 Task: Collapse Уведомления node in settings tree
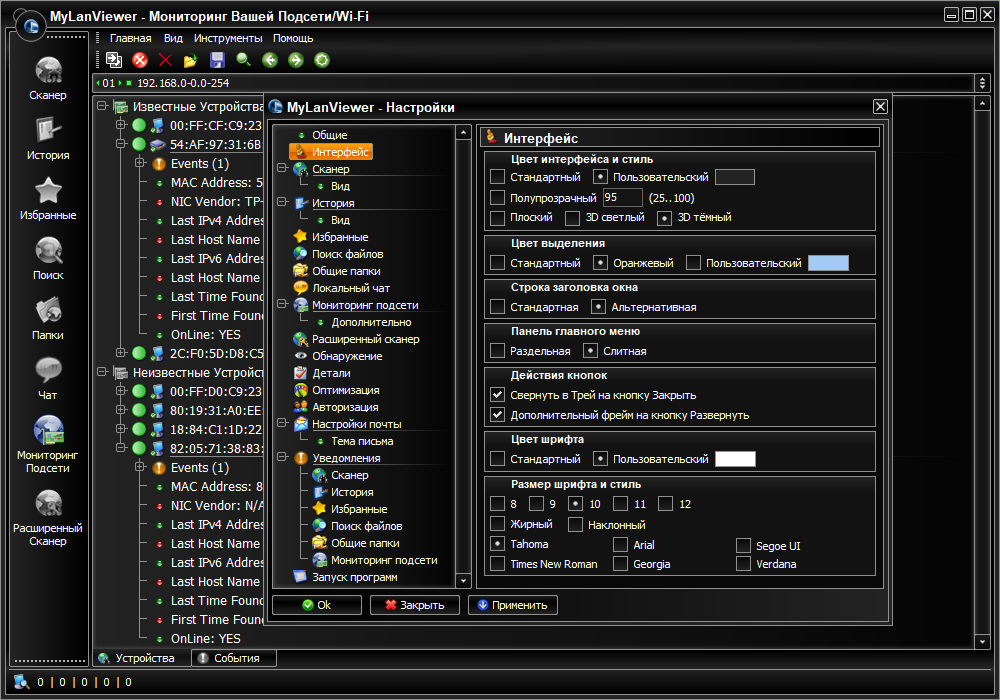pos(283,457)
